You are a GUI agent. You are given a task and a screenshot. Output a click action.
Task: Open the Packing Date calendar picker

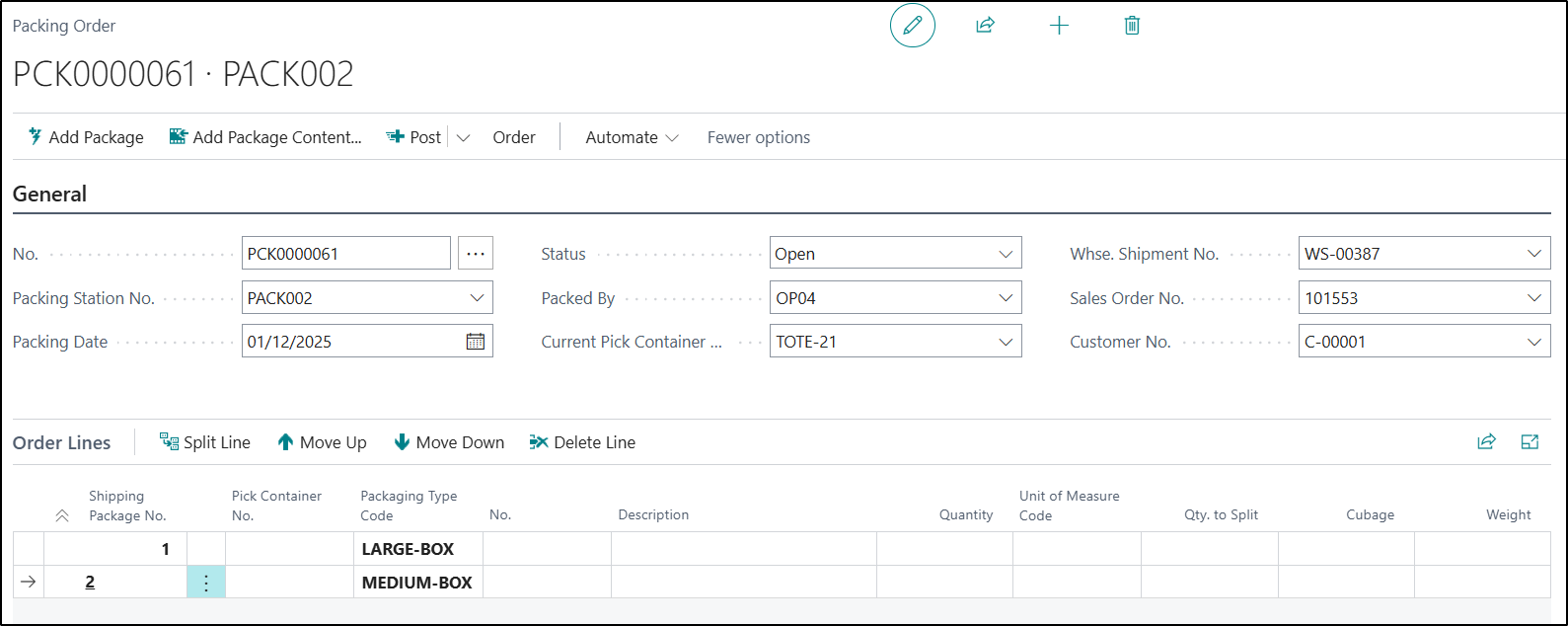click(x=475, y=342)
